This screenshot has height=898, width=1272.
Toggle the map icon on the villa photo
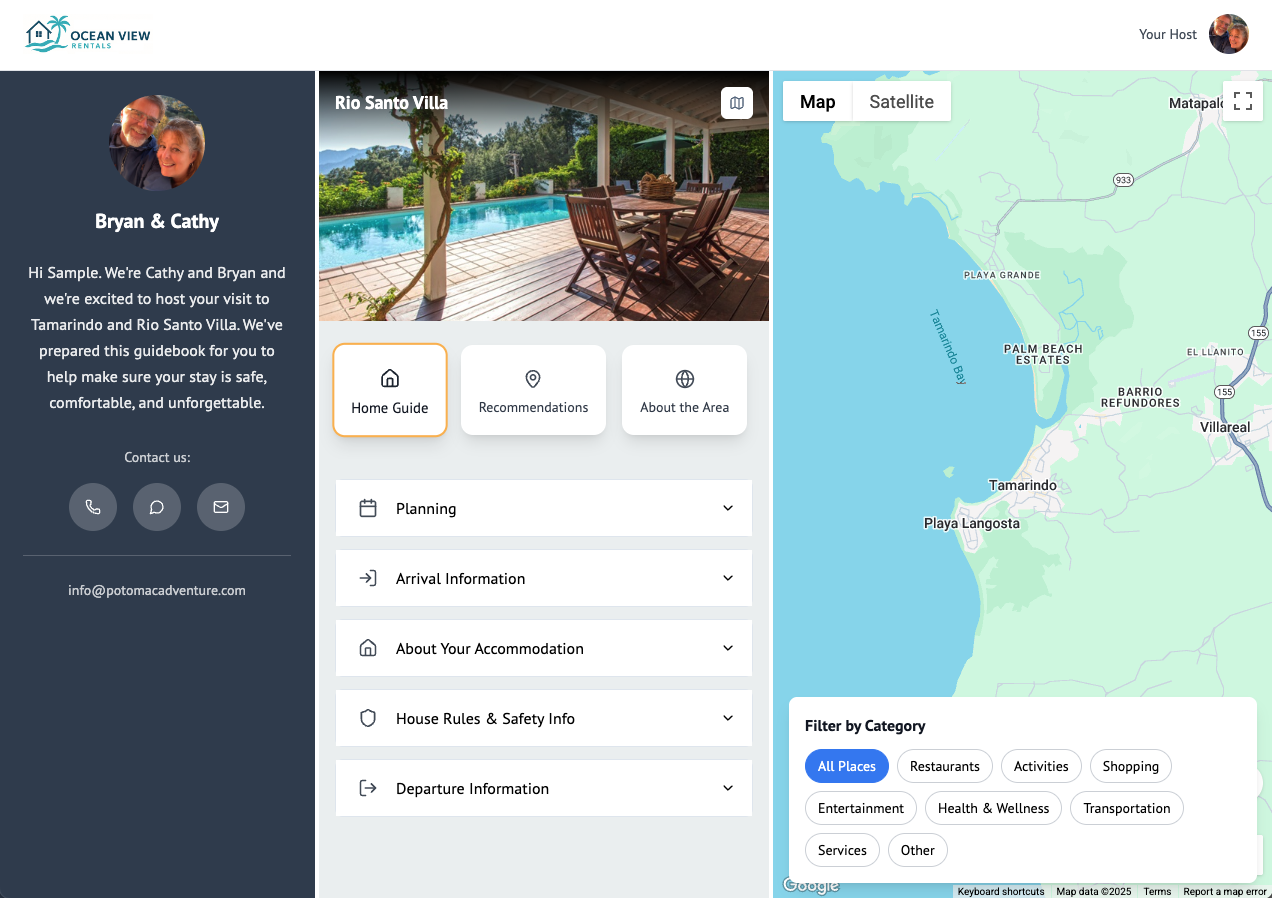pyautogui.click(x=737, y=103)
